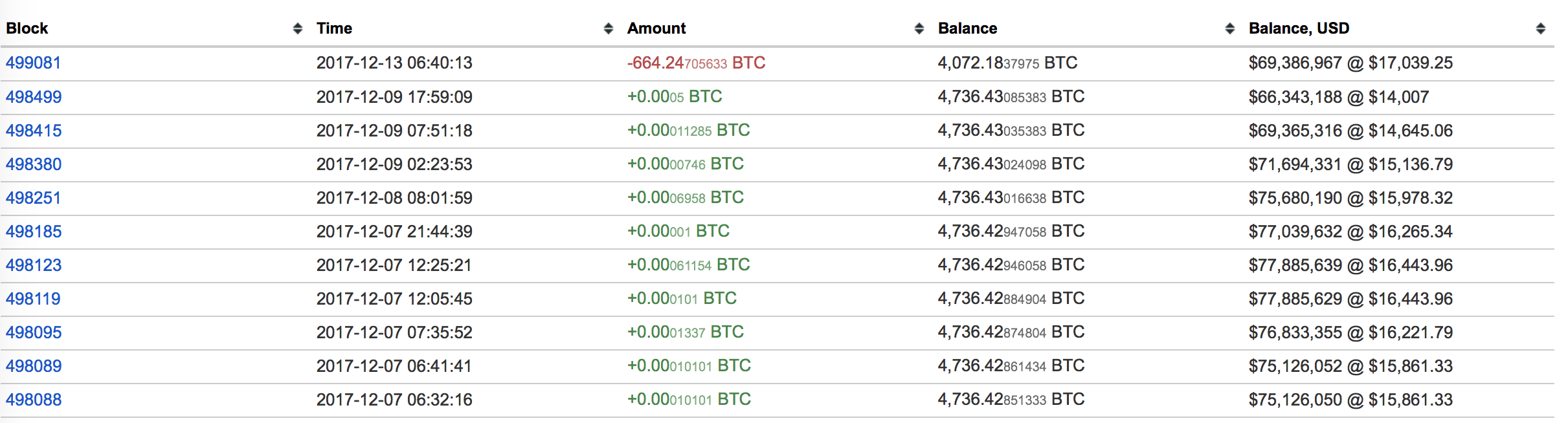Sort by Balance, USD column arrows
Screen dimensions: 1568x423
1541,28
